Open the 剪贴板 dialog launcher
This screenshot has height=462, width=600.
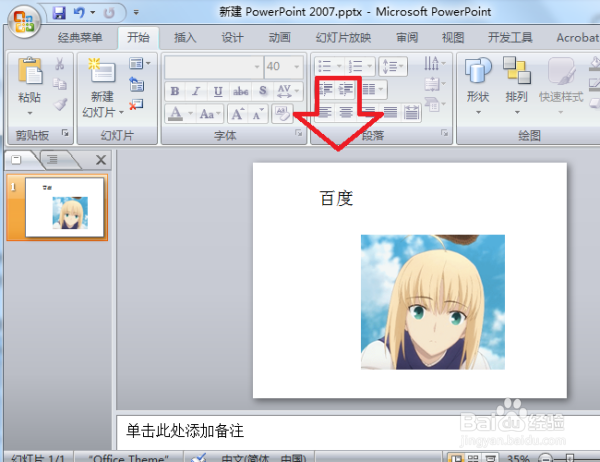pos(65,133)
